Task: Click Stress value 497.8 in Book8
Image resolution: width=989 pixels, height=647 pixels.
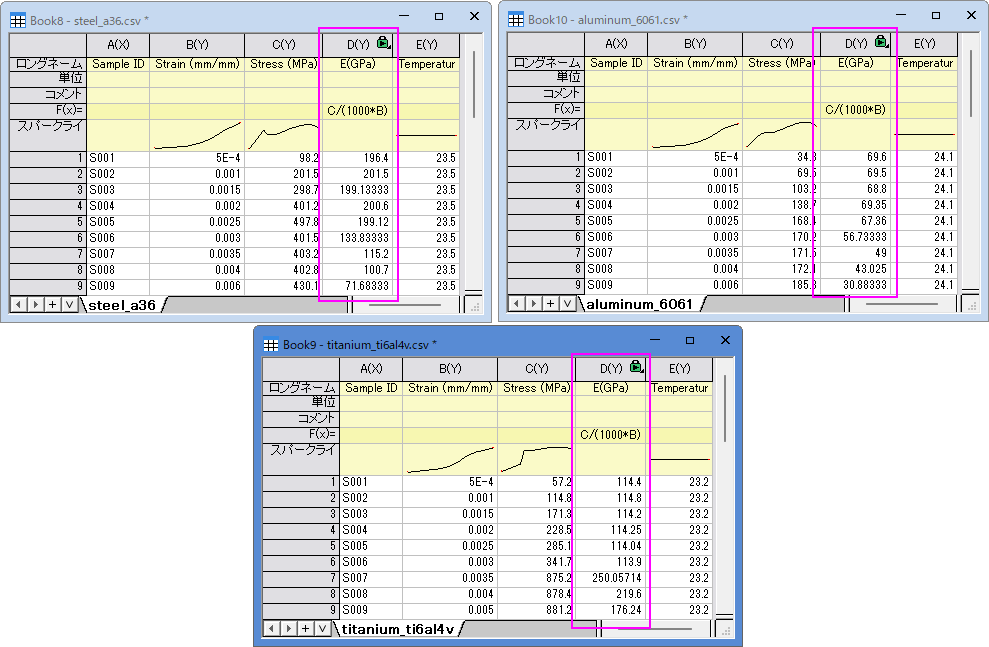Action: tap(283, 223)
